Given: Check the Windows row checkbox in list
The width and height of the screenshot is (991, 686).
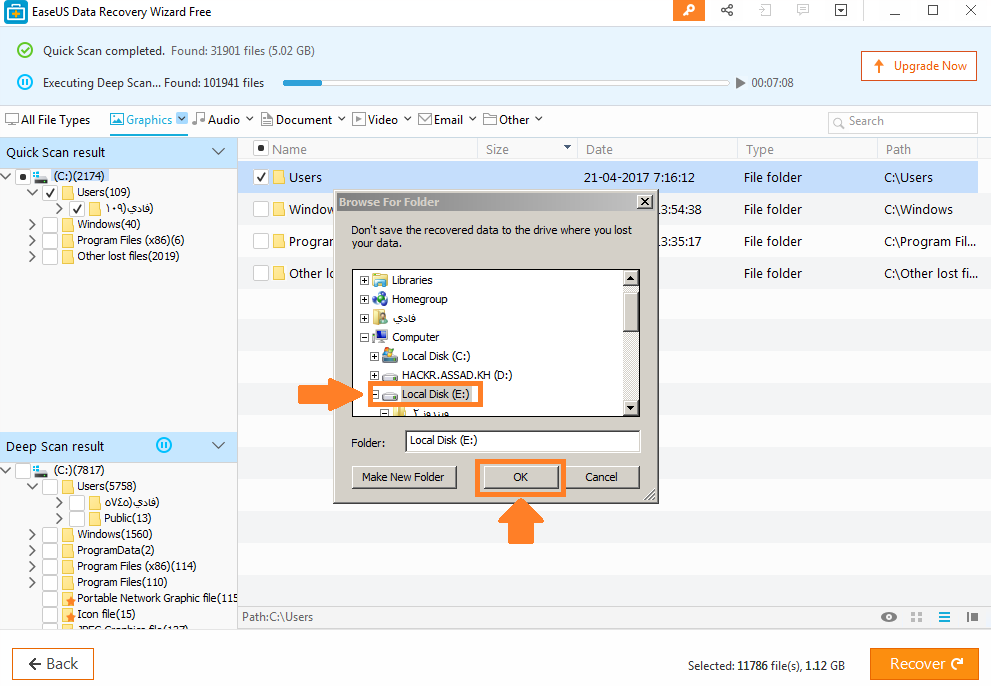Looking at the screenshot, I should [261, 209].
